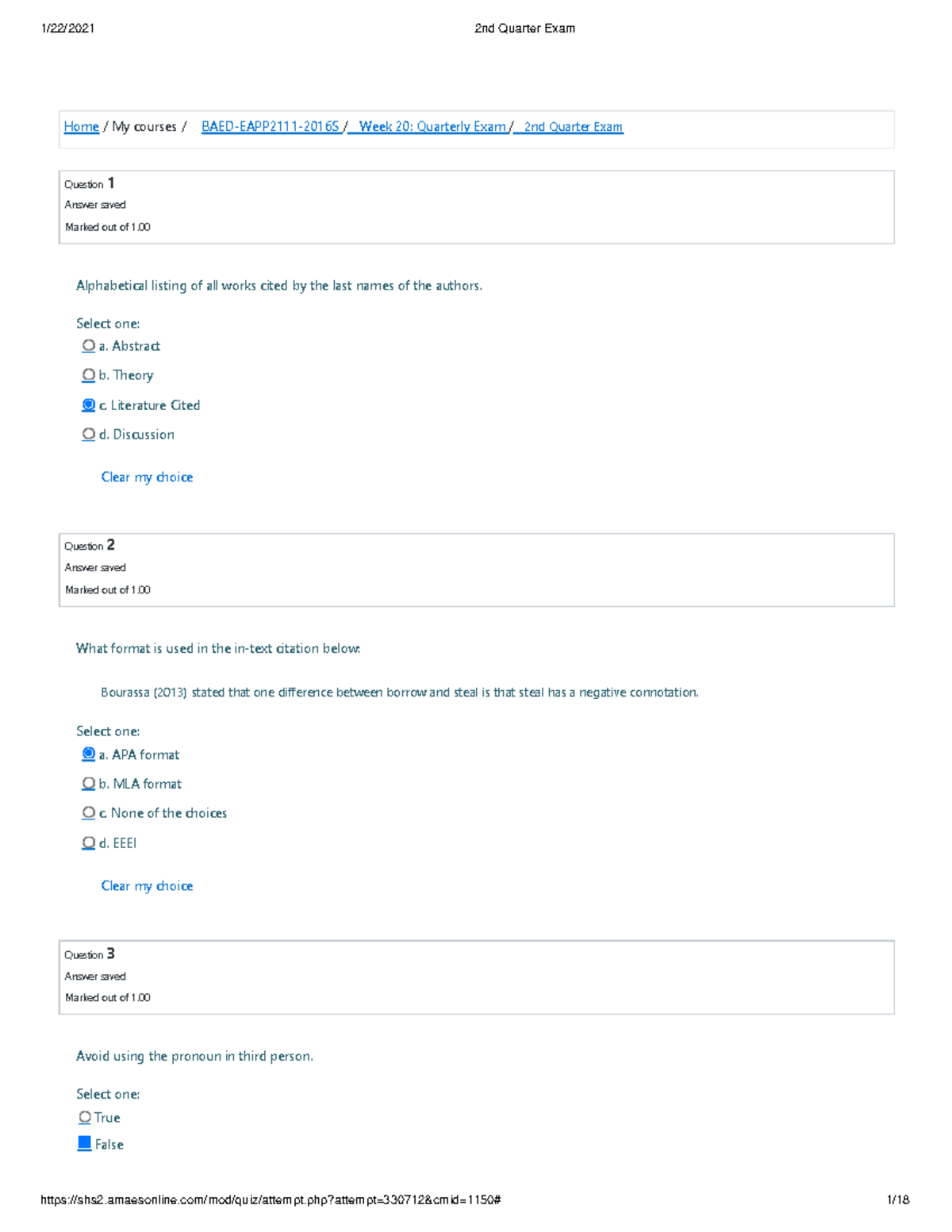952x1232 pixels.
Task: Choose "b. MLA format" option
Action: (x=88, y=783)
